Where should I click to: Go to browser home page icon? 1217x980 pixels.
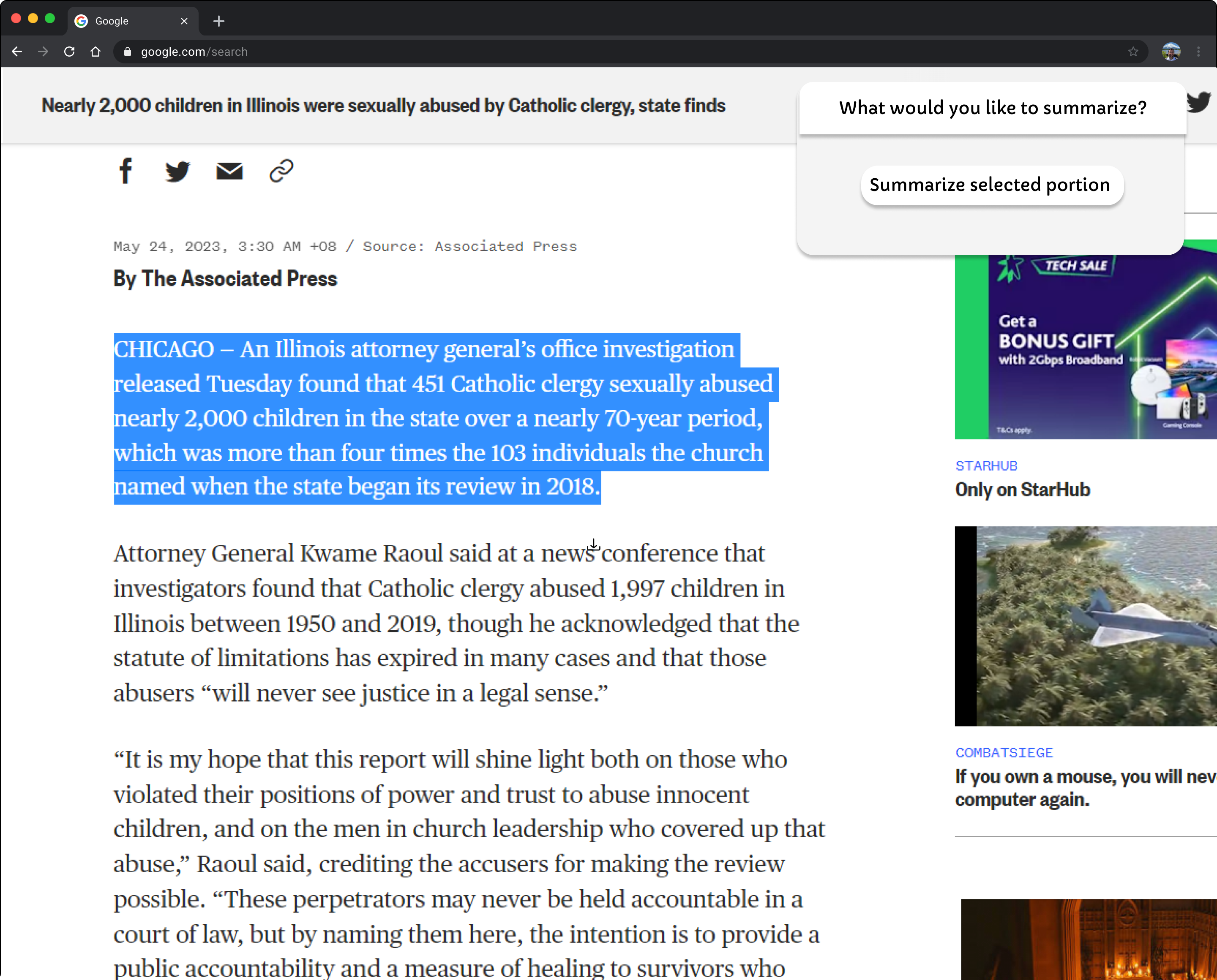click(96, 52)
